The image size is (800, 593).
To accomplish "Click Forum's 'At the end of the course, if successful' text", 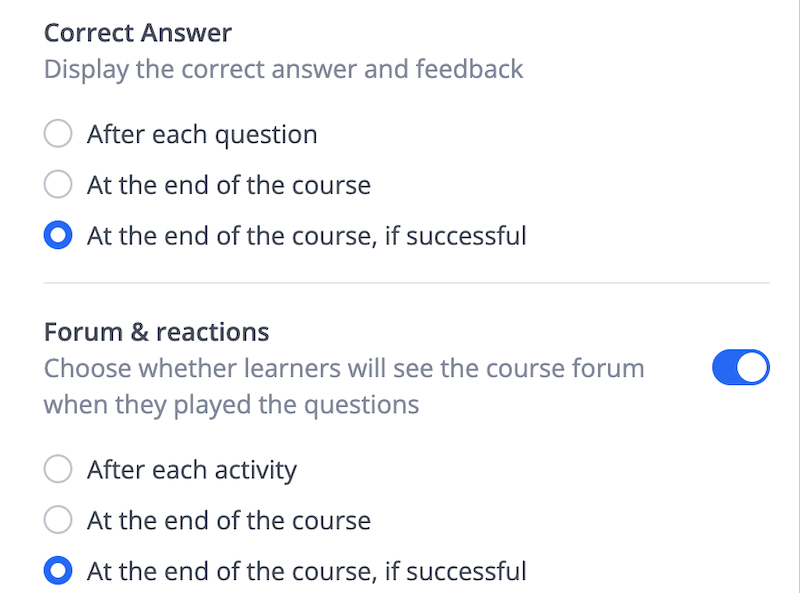I will 306,571.
